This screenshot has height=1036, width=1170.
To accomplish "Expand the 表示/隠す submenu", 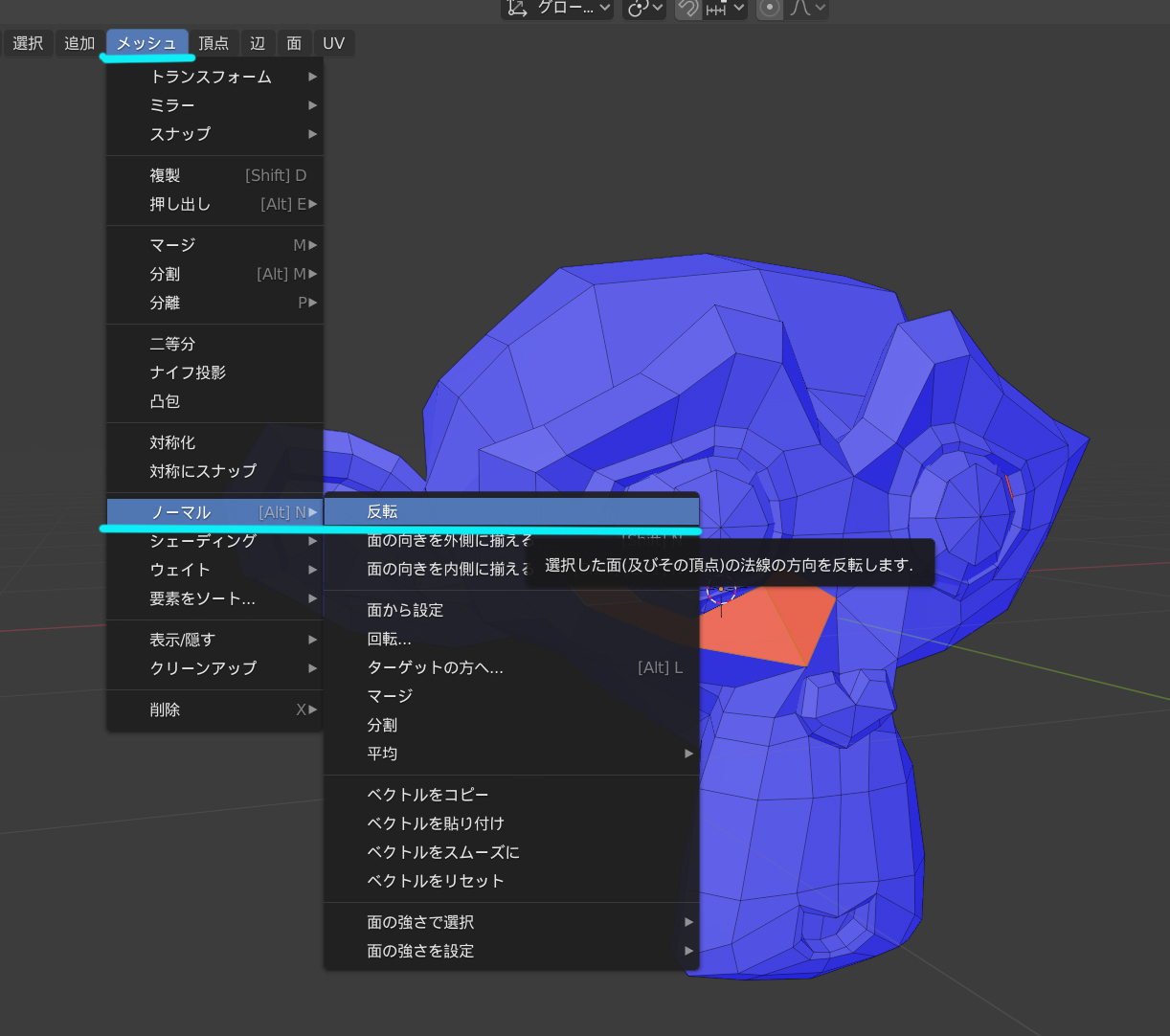I will (x=214, y=640).
